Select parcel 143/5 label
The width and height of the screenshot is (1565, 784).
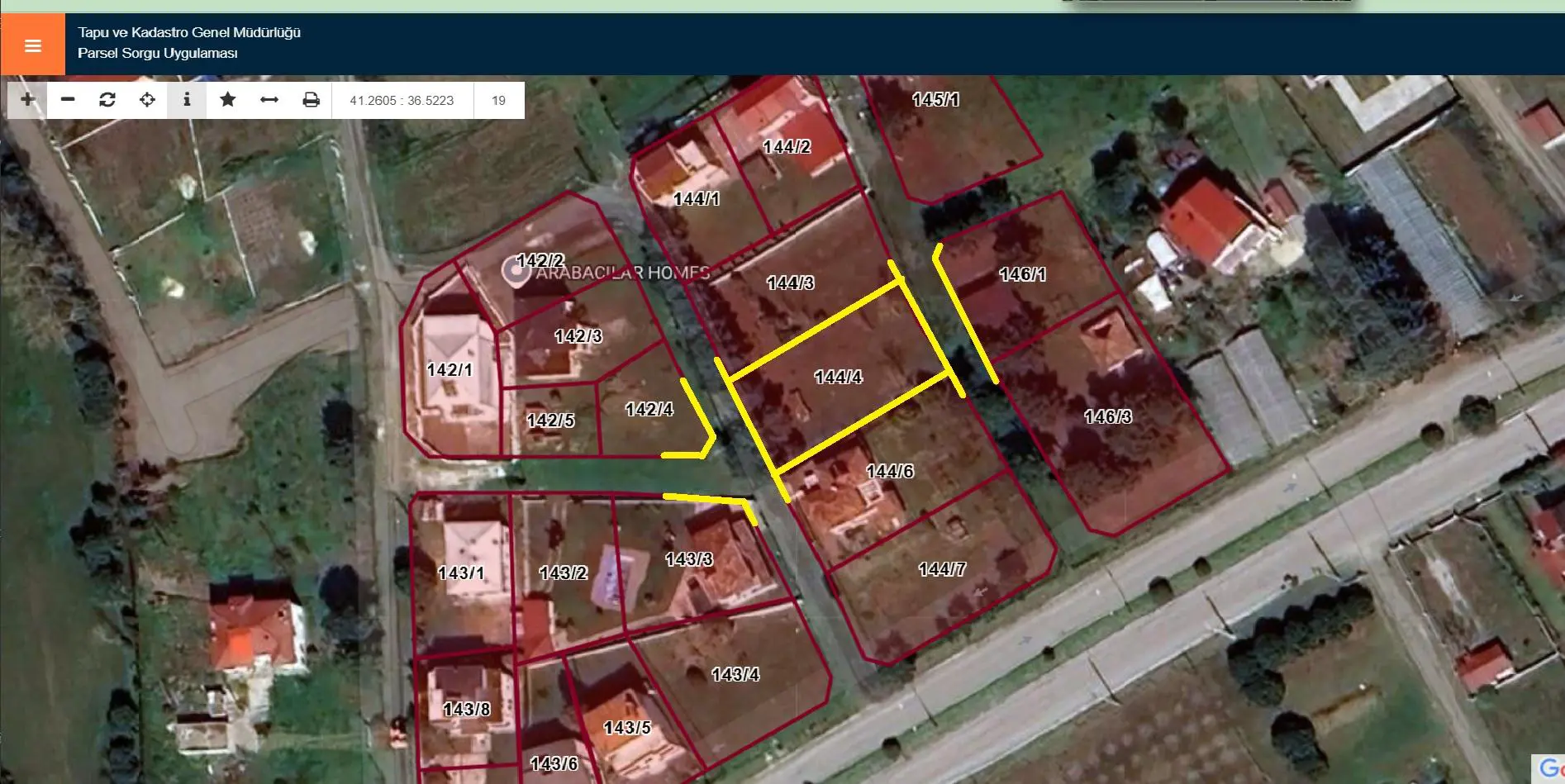pyautogui.click(x=627, y=728)
